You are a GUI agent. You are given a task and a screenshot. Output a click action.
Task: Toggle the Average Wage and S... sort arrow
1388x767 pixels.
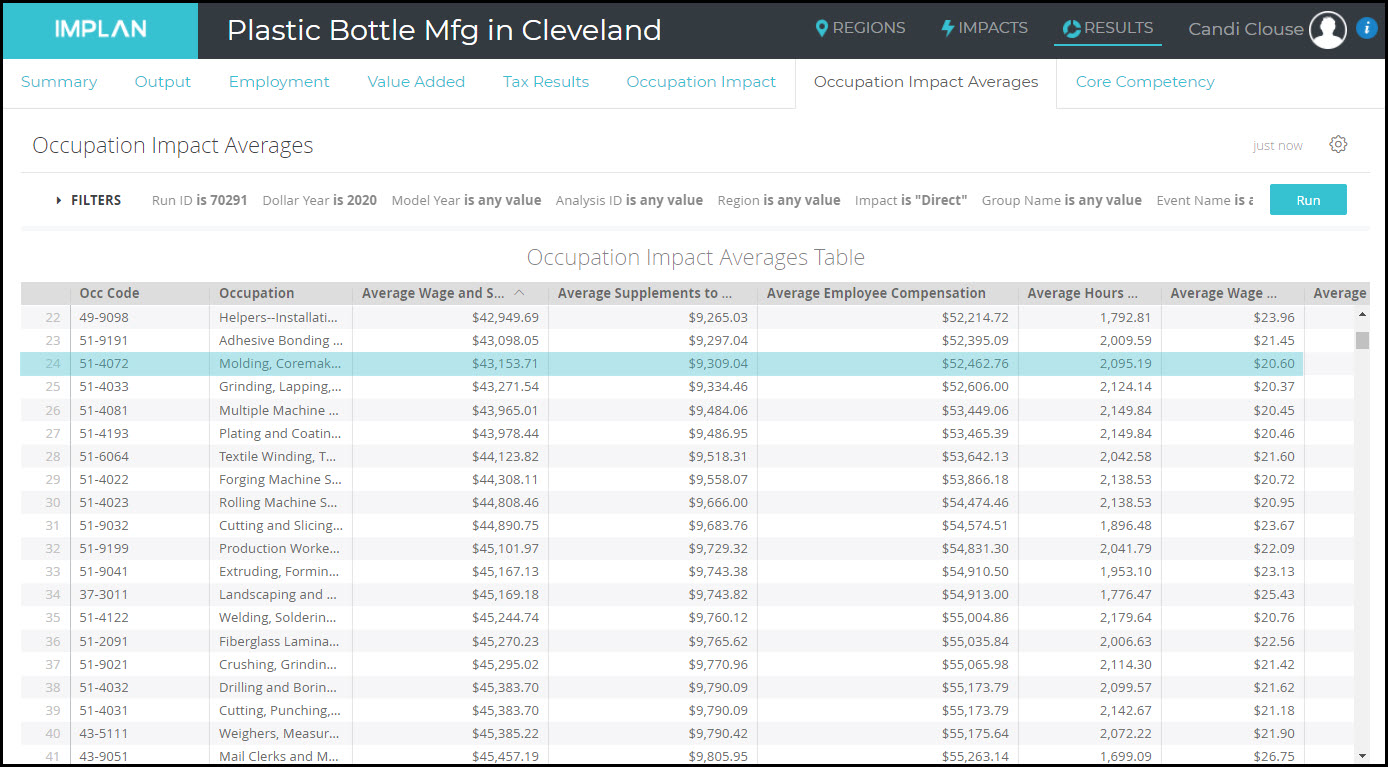click(519, 293)
